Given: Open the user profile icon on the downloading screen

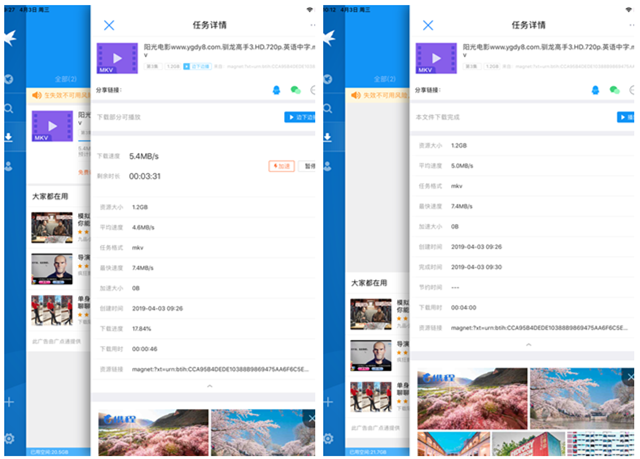Looking at the screenshot, I should click(9, 166).
